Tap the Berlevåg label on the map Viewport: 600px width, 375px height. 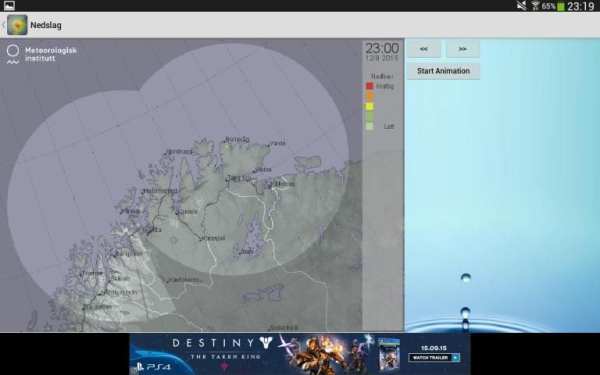coord(237,140)
